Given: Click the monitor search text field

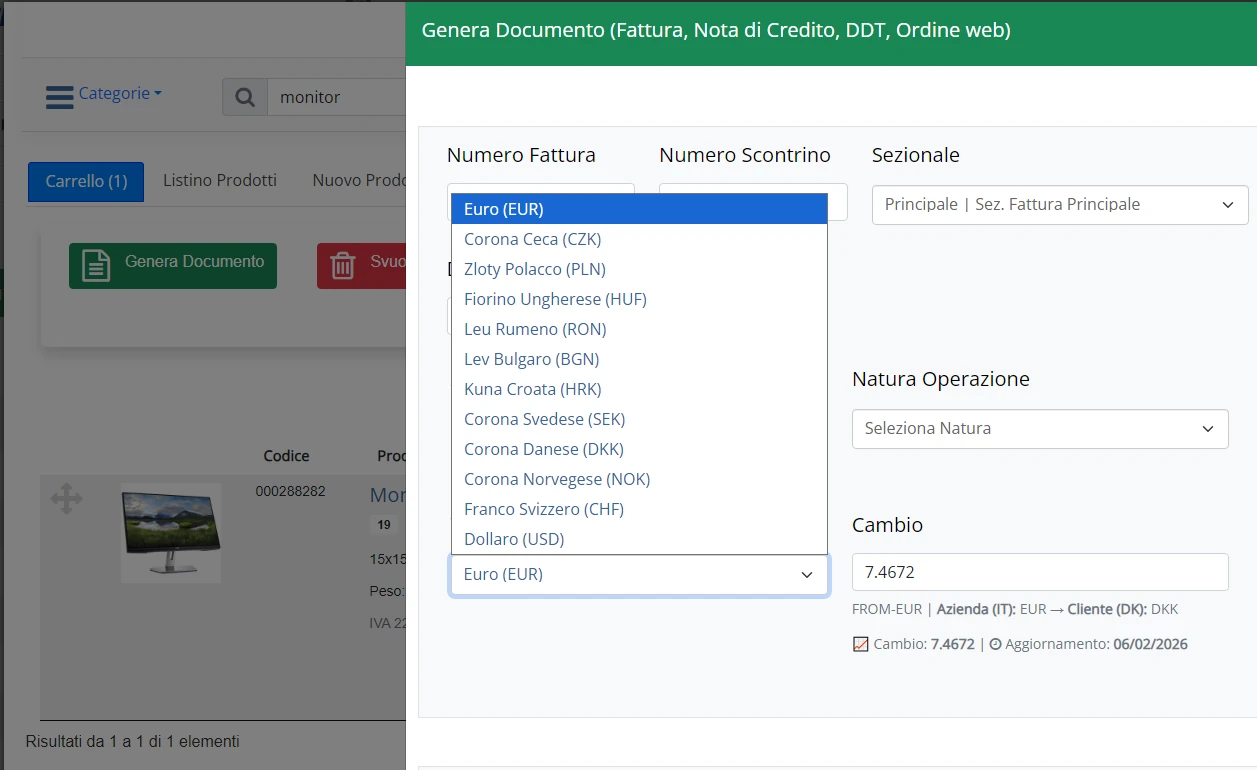Looking at the screenshot, I should 337,97.
